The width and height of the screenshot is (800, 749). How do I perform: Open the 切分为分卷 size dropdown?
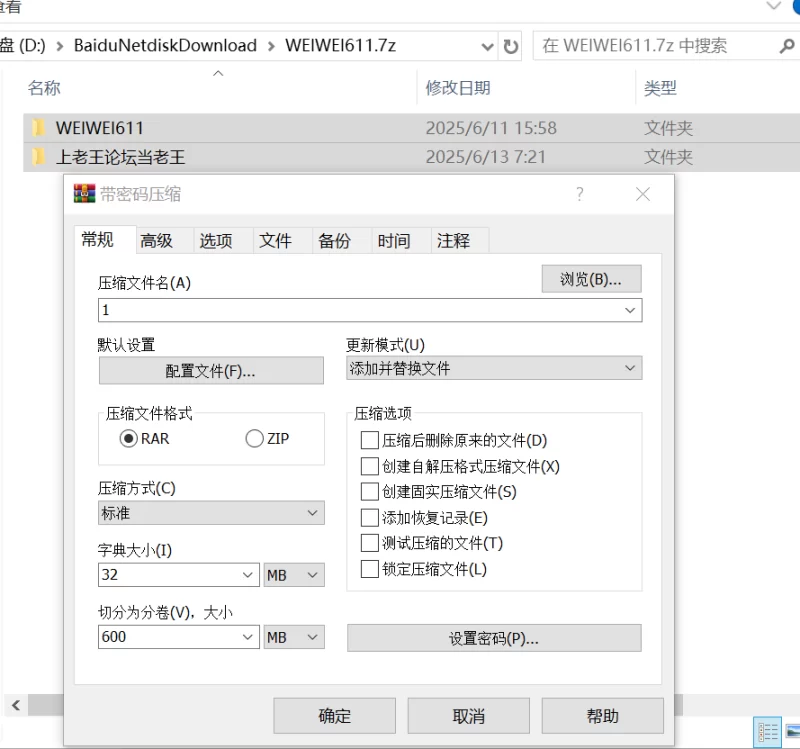(247, 637)
